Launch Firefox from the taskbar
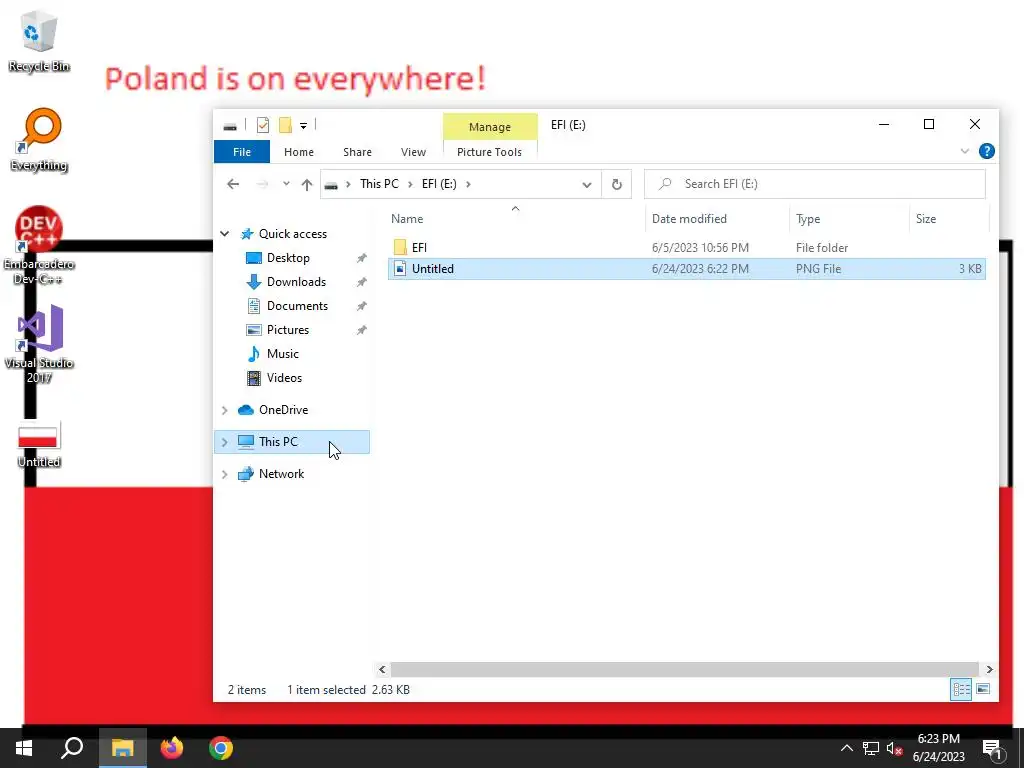The image size is (1024, 768). pyautogui.click(x=172, y=748)
